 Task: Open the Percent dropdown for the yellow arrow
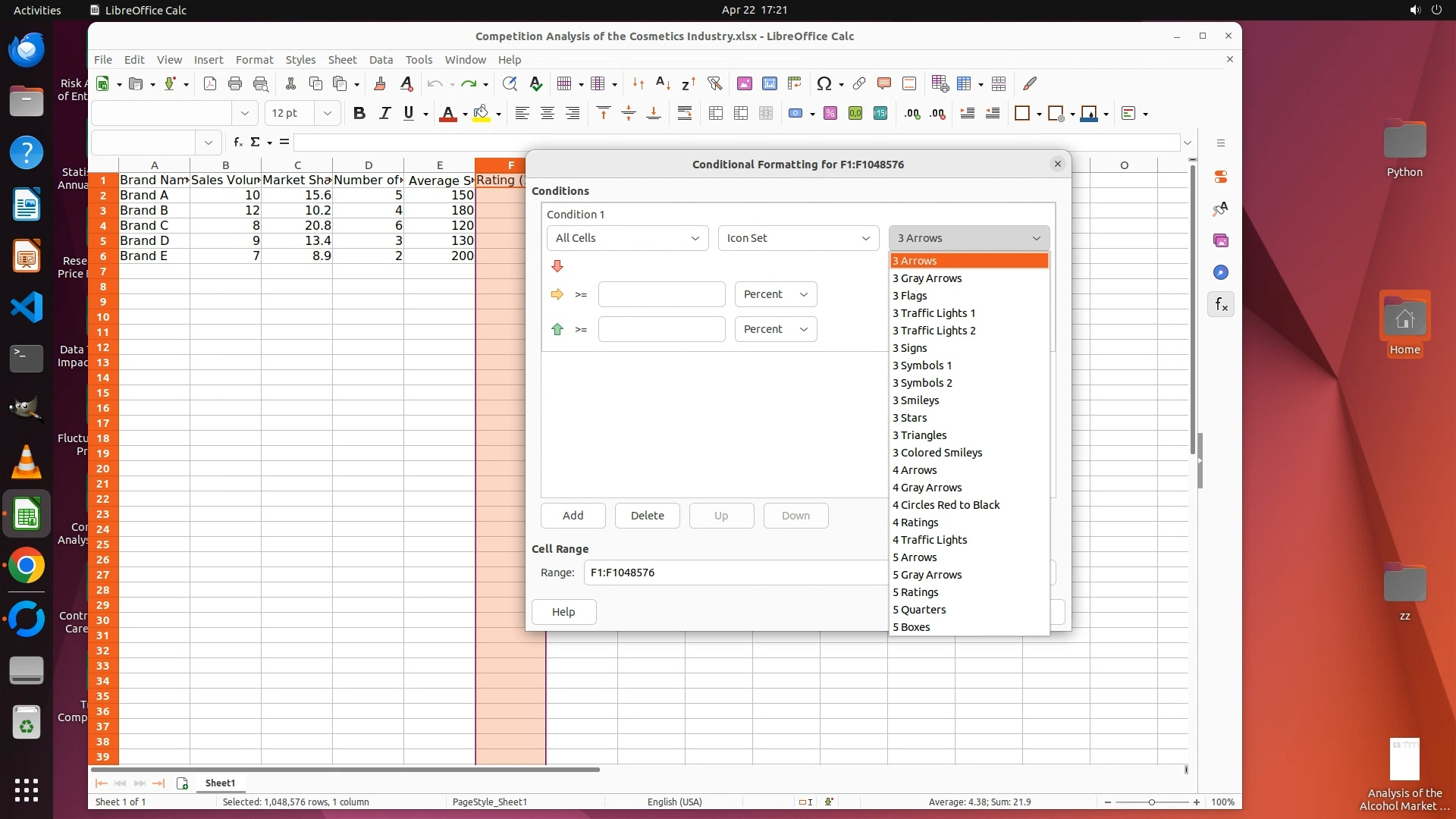(775, 294)
